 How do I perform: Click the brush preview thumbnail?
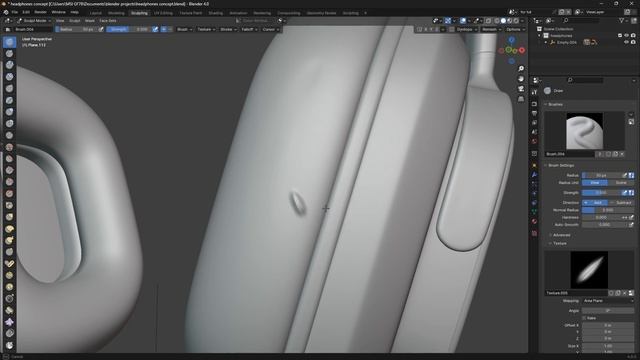(584, 131)
